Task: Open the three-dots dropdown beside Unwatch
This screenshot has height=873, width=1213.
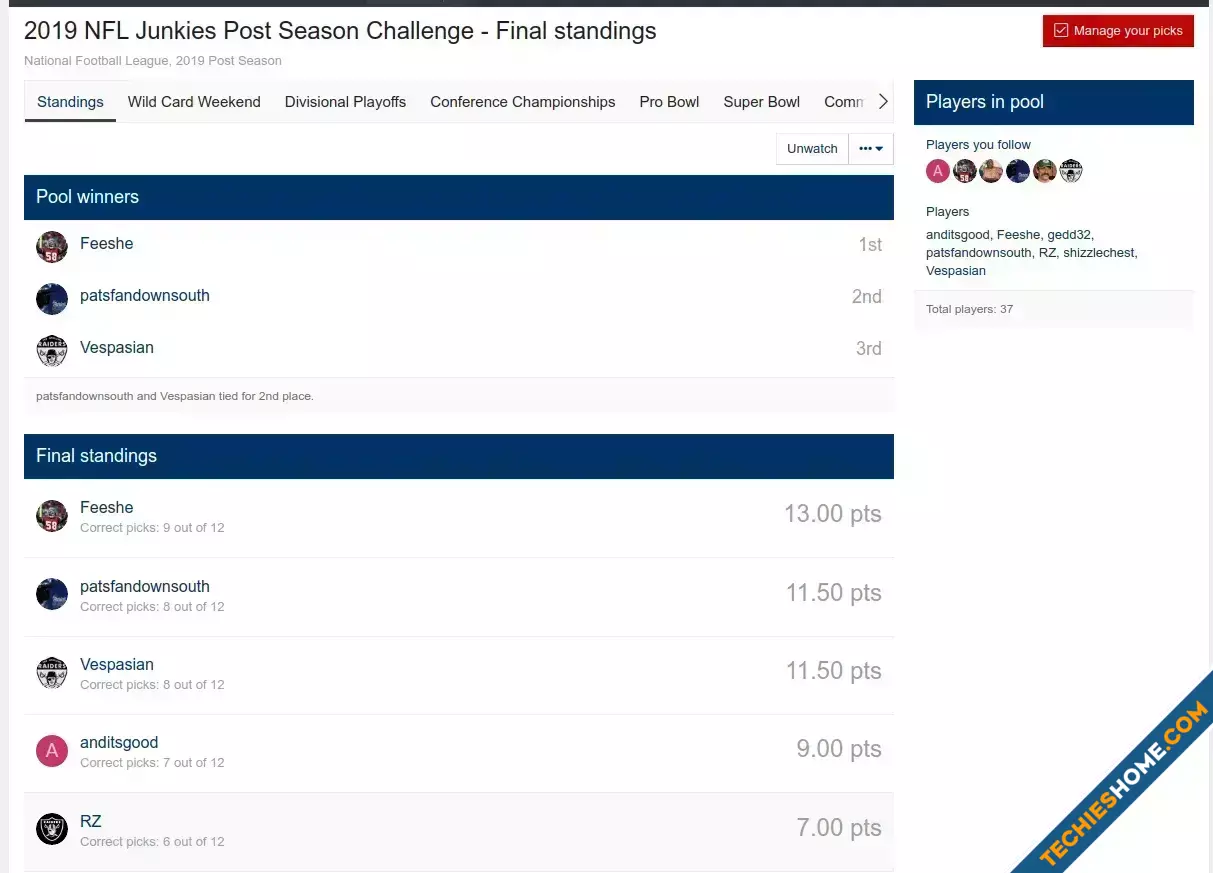Action: click(x=871, y=149)
